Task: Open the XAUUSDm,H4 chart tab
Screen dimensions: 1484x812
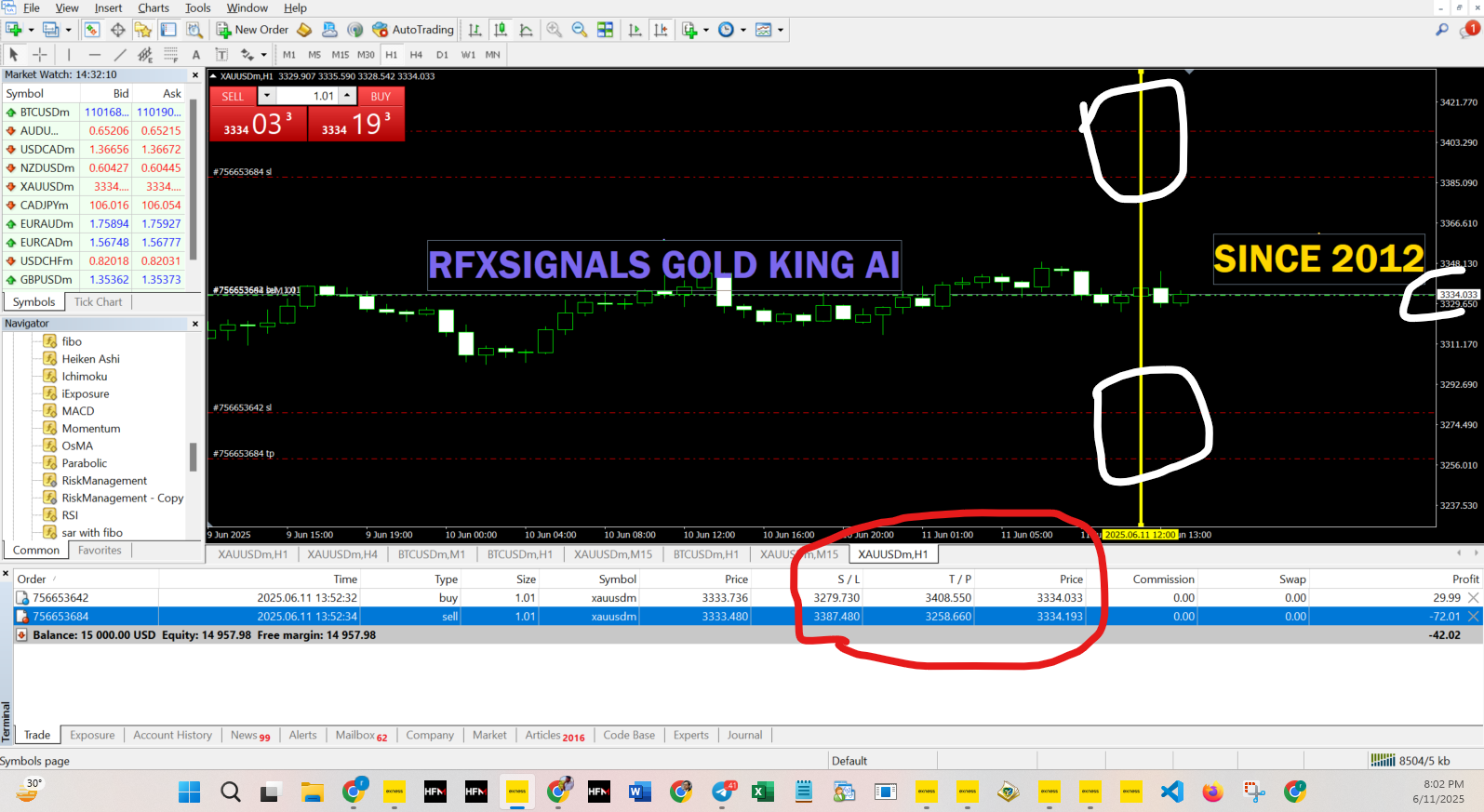Action: click(x=342, y=554)
